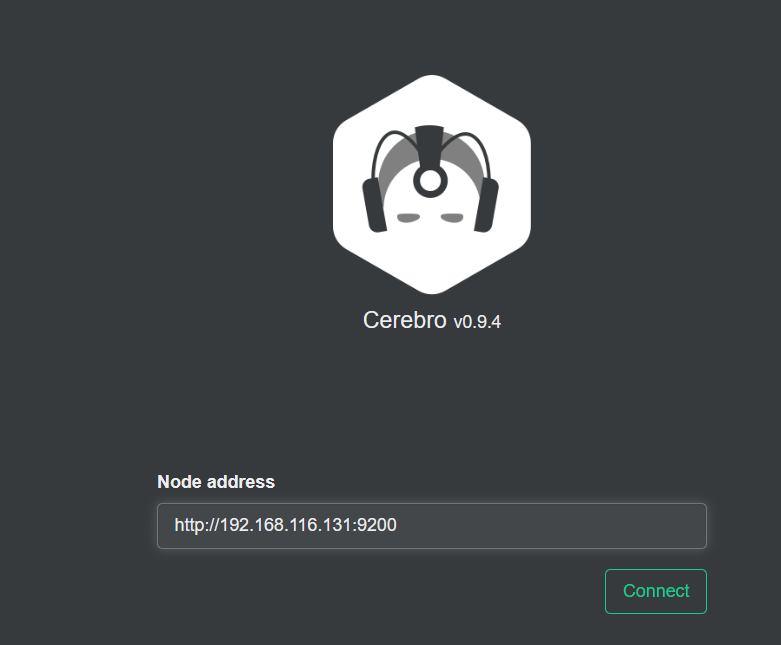Click the 192.168.116.131 IP text in field
Screen dimensions: 781x645
[x=286, y=525]
